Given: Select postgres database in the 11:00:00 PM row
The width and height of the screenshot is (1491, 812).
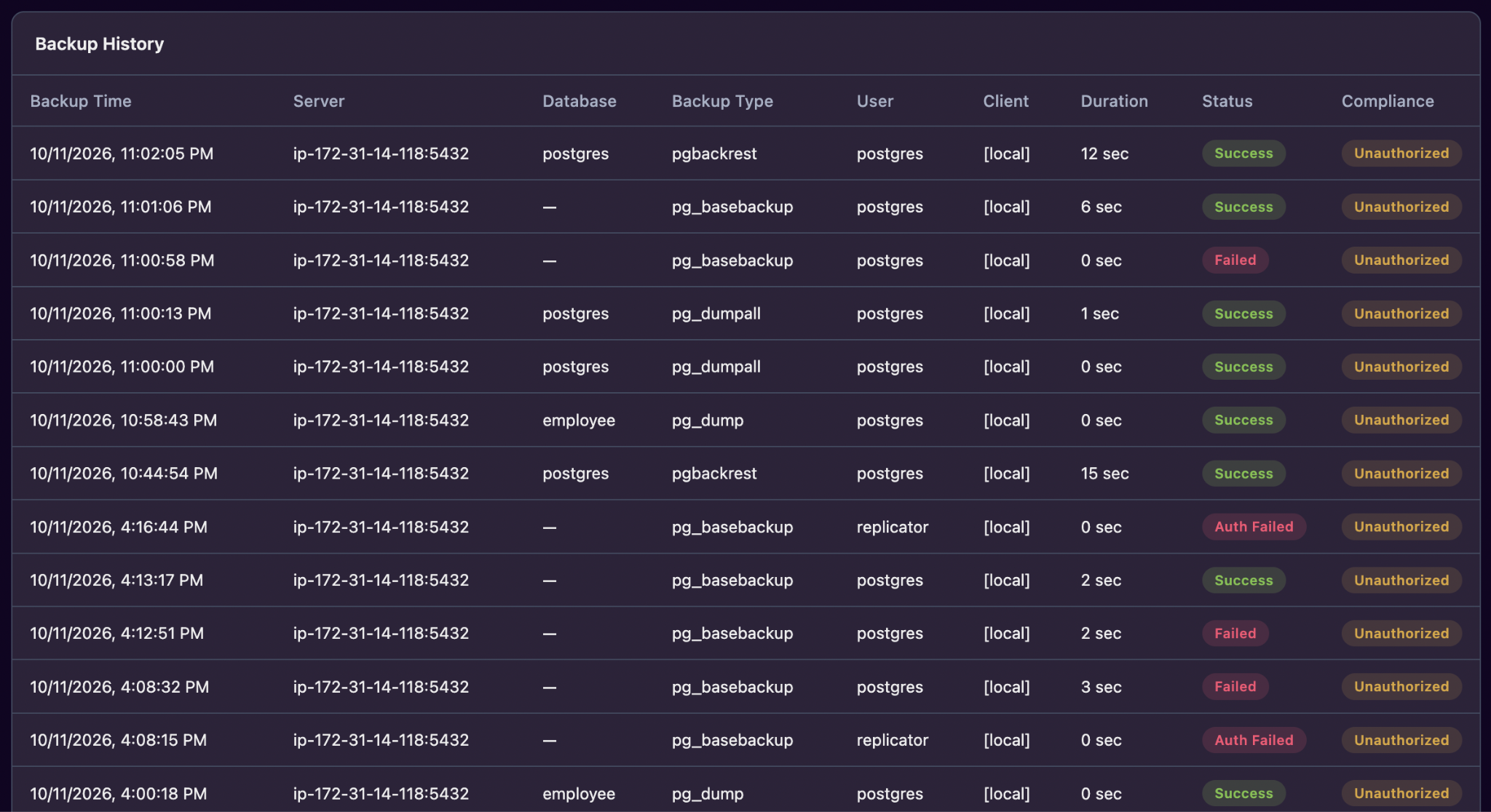Looking at the screenshot, I should 576,367.
